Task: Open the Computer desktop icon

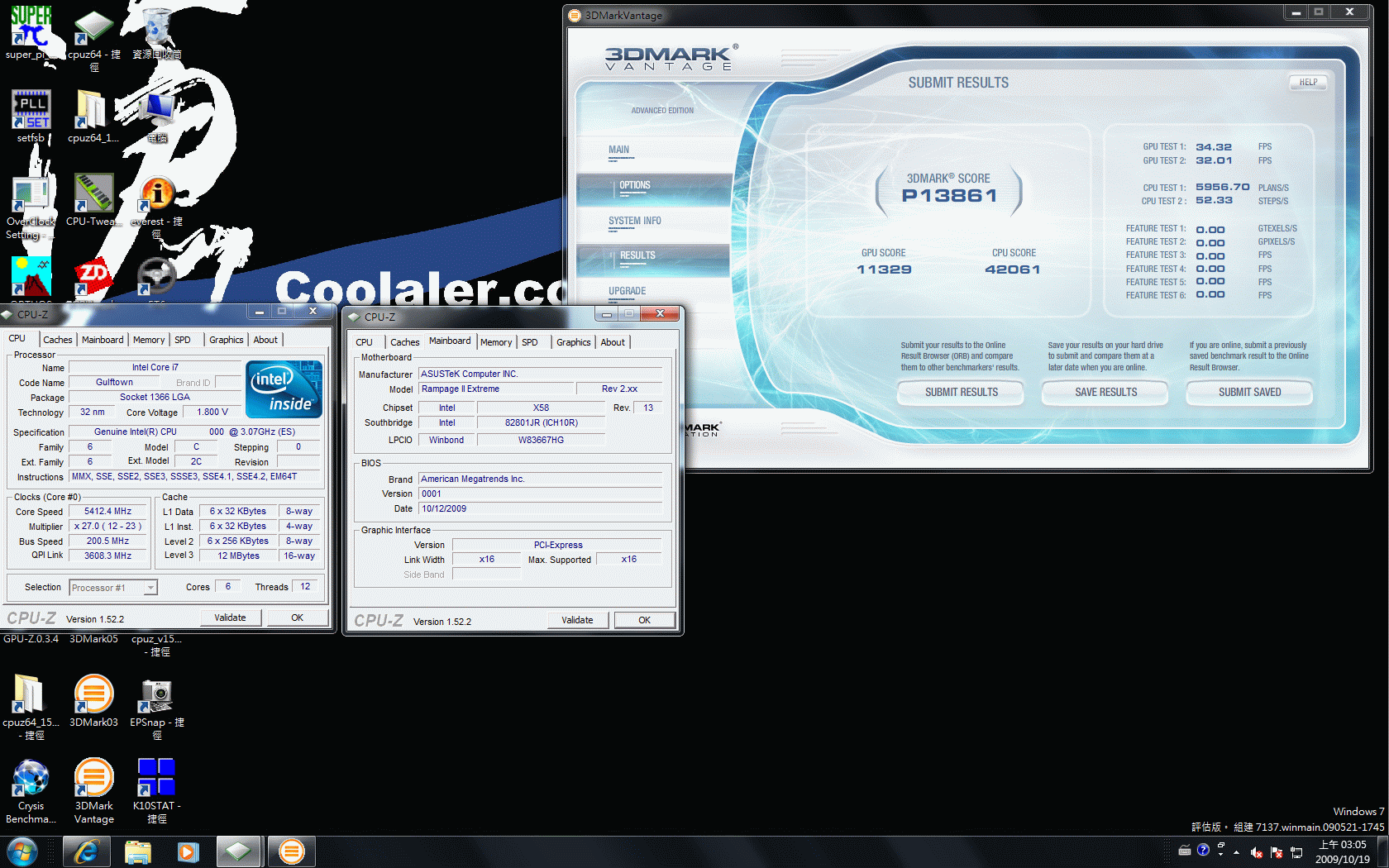Action: pos(157,116)
